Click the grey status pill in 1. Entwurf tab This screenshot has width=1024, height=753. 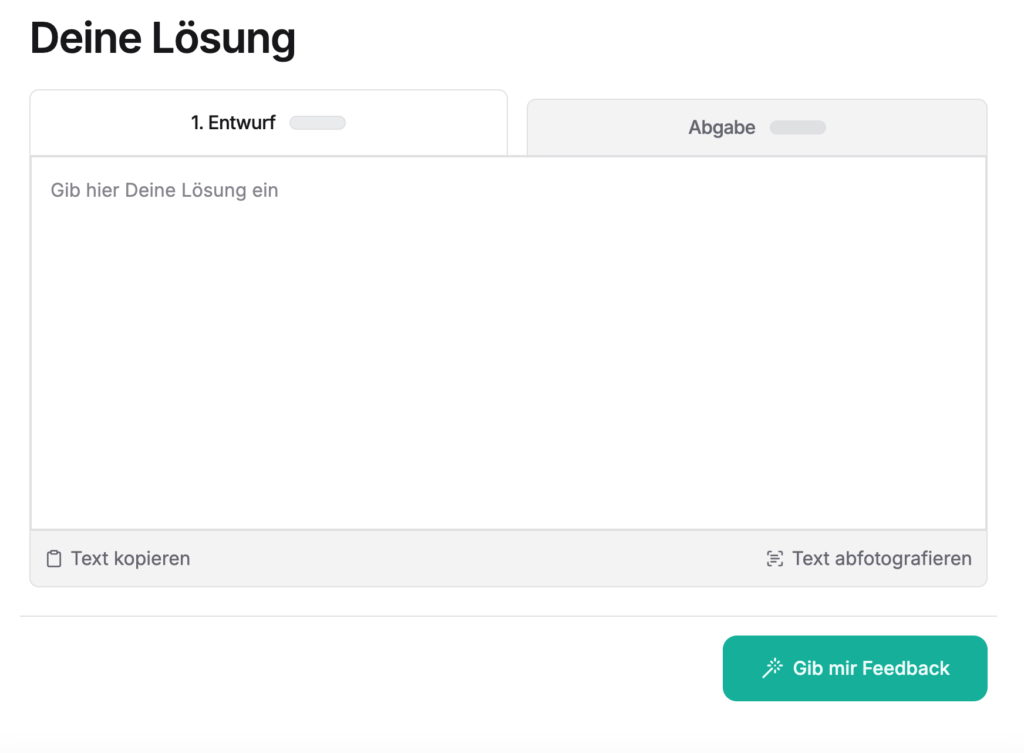[x=317, y=123]
